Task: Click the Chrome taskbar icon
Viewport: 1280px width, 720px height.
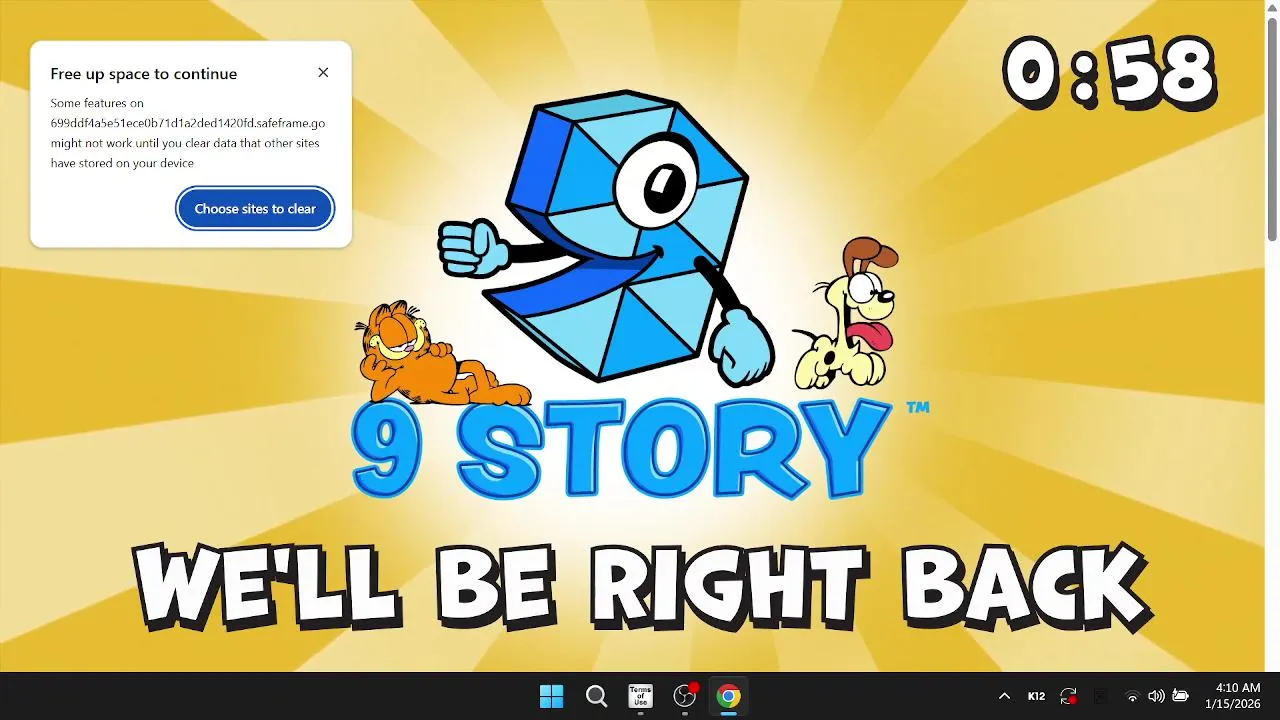Action: [x=729, y=696]
